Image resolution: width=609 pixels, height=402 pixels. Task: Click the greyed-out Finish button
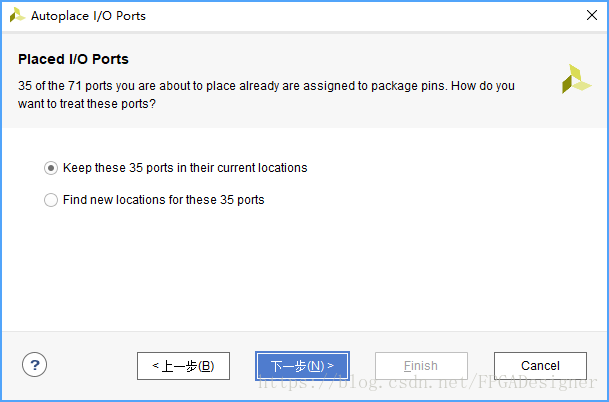421,366
